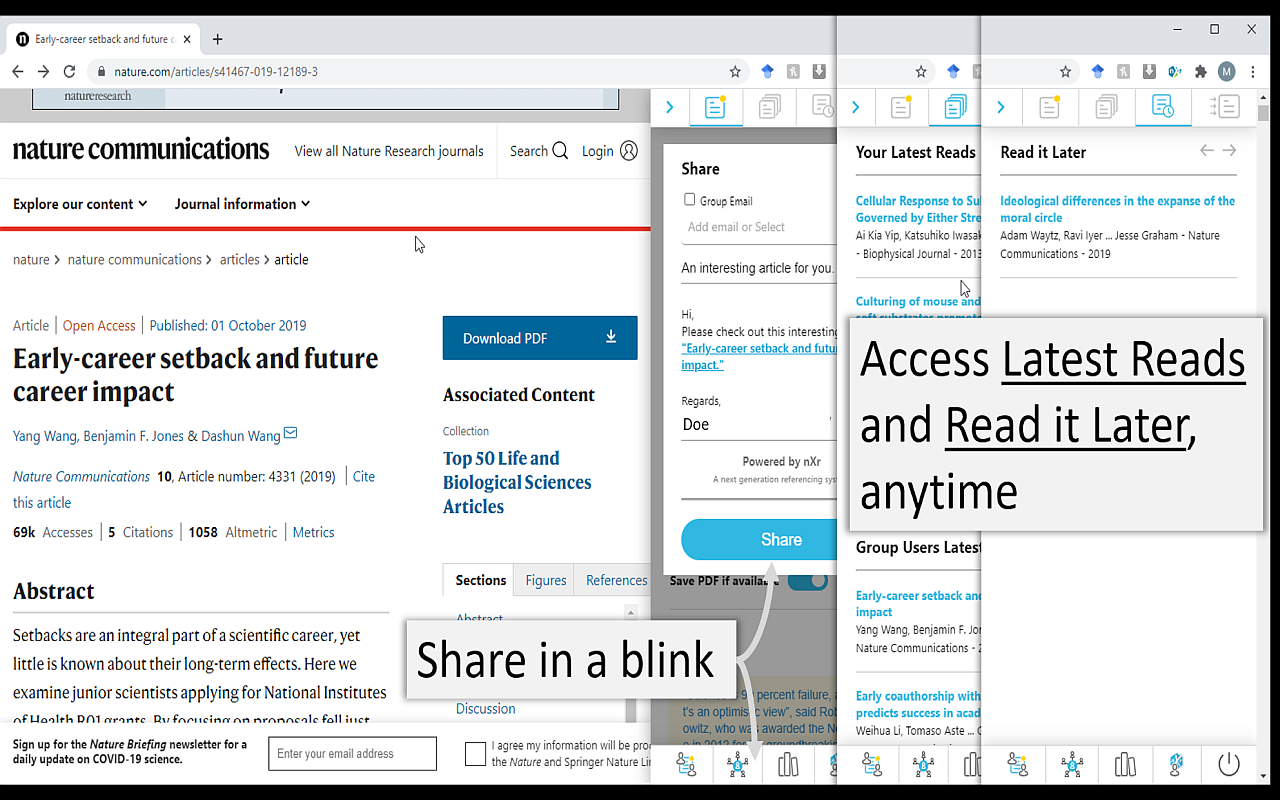This screenshot has width=1280, height=800.
Task: Collapse the Your Latest Reads panel chevron
Action: (855, 107)
